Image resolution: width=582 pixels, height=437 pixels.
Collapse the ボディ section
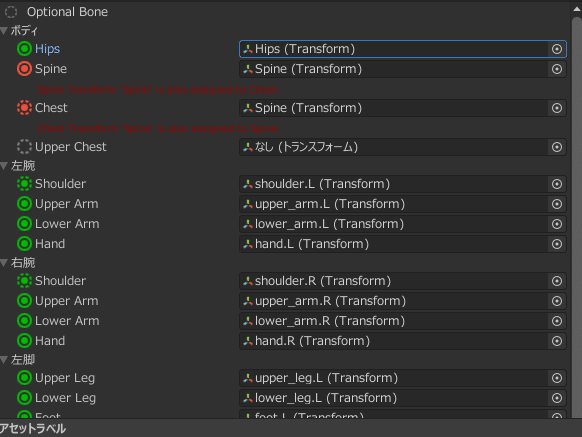point(4,31)
